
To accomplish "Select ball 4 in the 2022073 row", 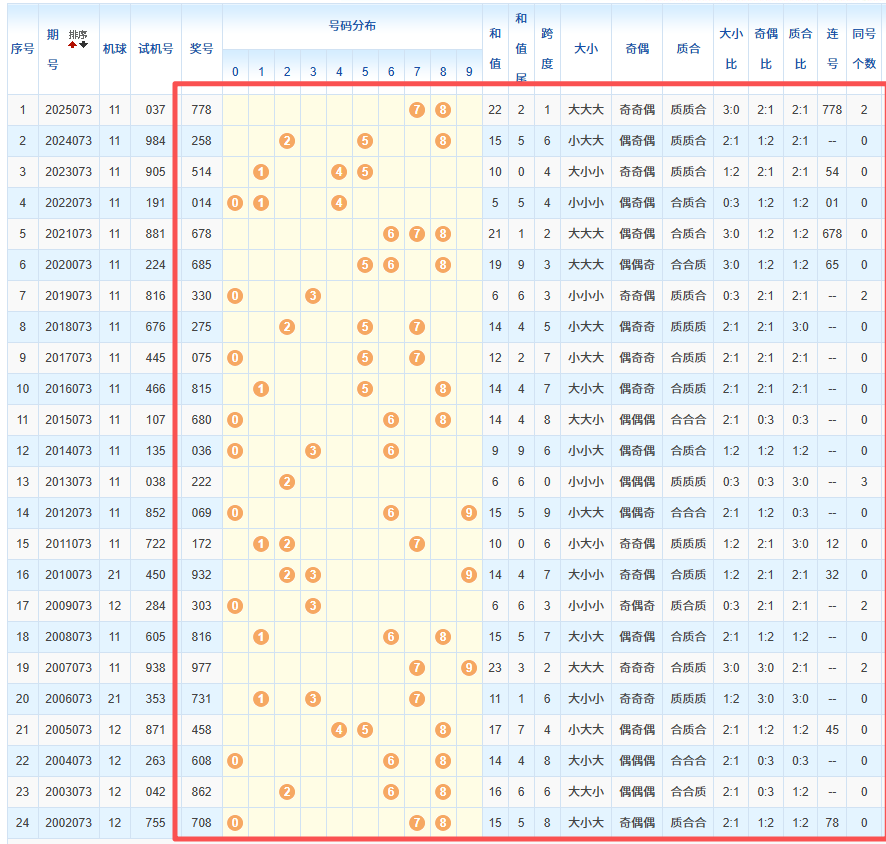I will pos(339,203).
